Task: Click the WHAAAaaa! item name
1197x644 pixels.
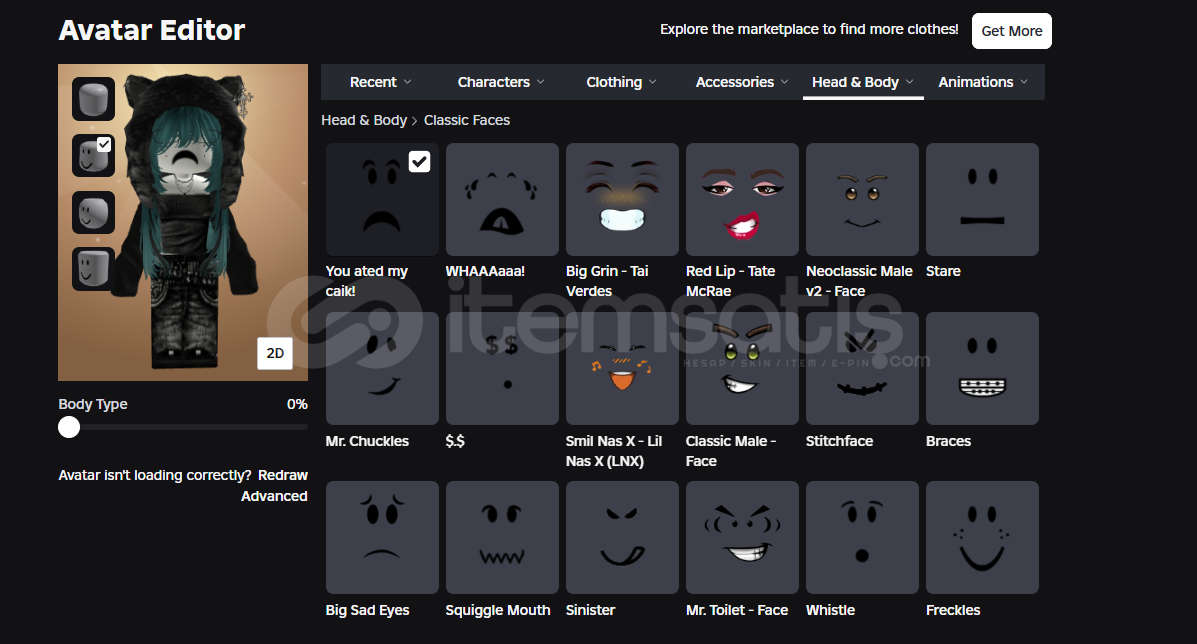Action: click(485, 271)
